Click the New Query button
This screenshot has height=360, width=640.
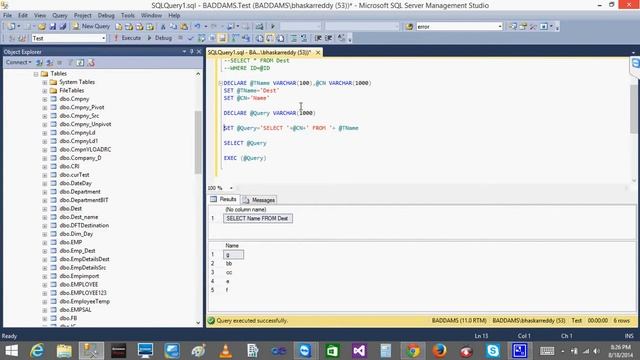(x=91, y=26)
